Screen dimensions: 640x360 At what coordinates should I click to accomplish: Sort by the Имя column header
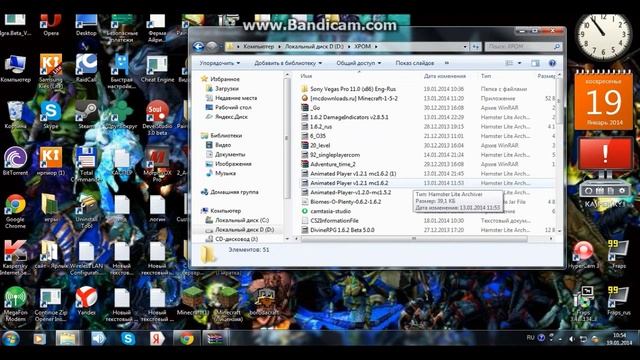(306, 76)
